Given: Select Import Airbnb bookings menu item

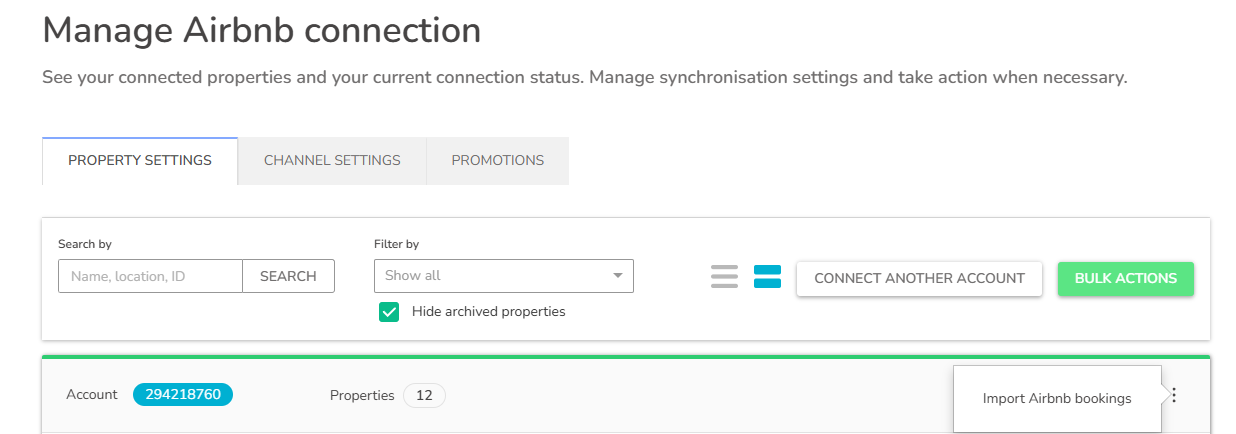Looking at the screenshot, I should coord(1056,398).
